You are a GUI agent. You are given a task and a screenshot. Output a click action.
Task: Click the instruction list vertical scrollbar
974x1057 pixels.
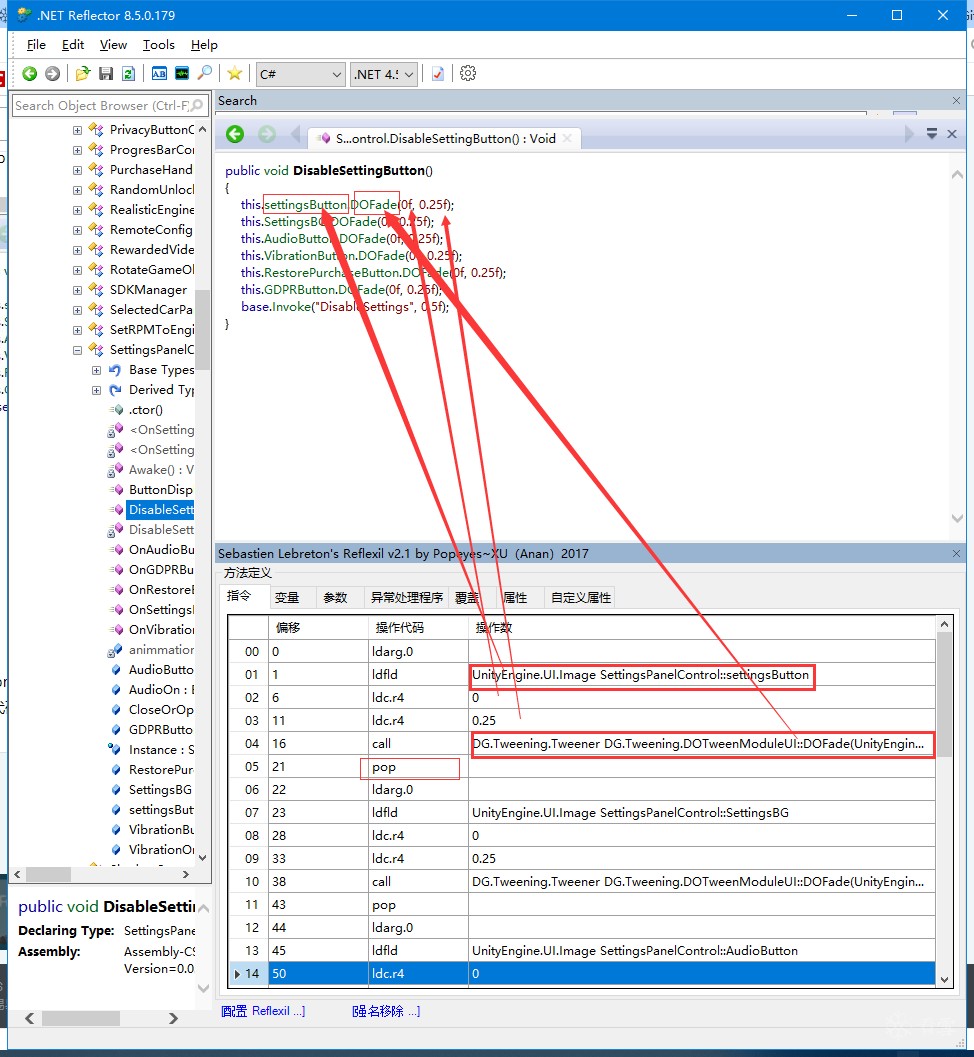coord(944,802)
